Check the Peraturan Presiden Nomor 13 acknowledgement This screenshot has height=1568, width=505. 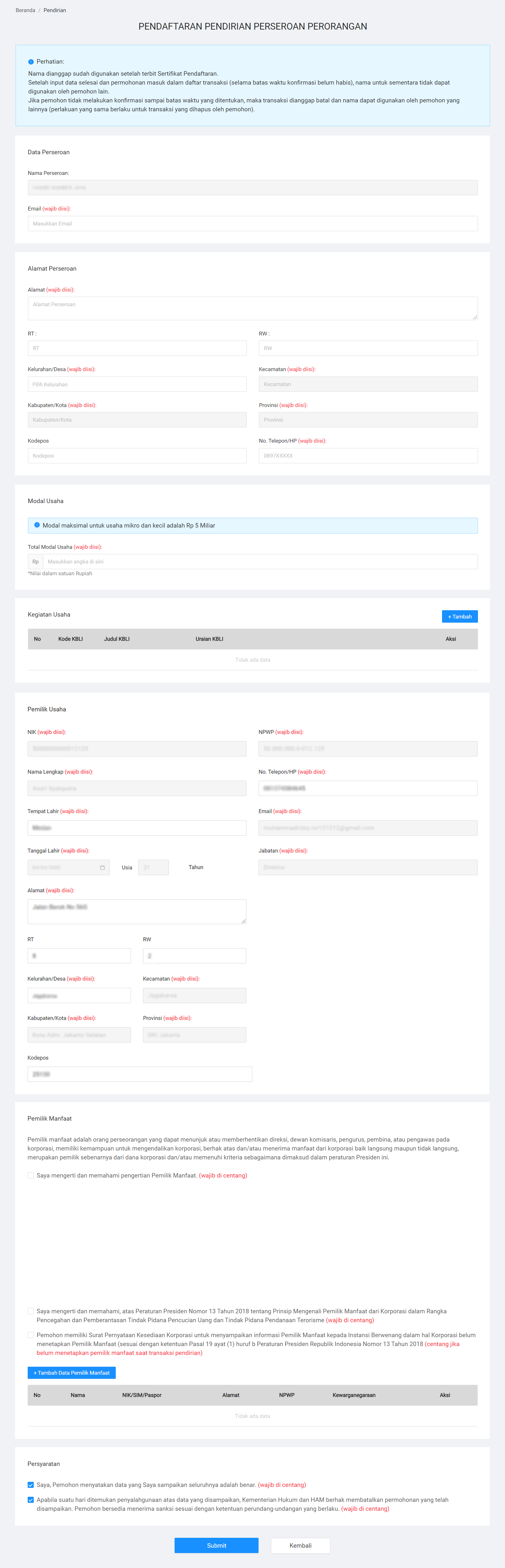(31, 1311)
